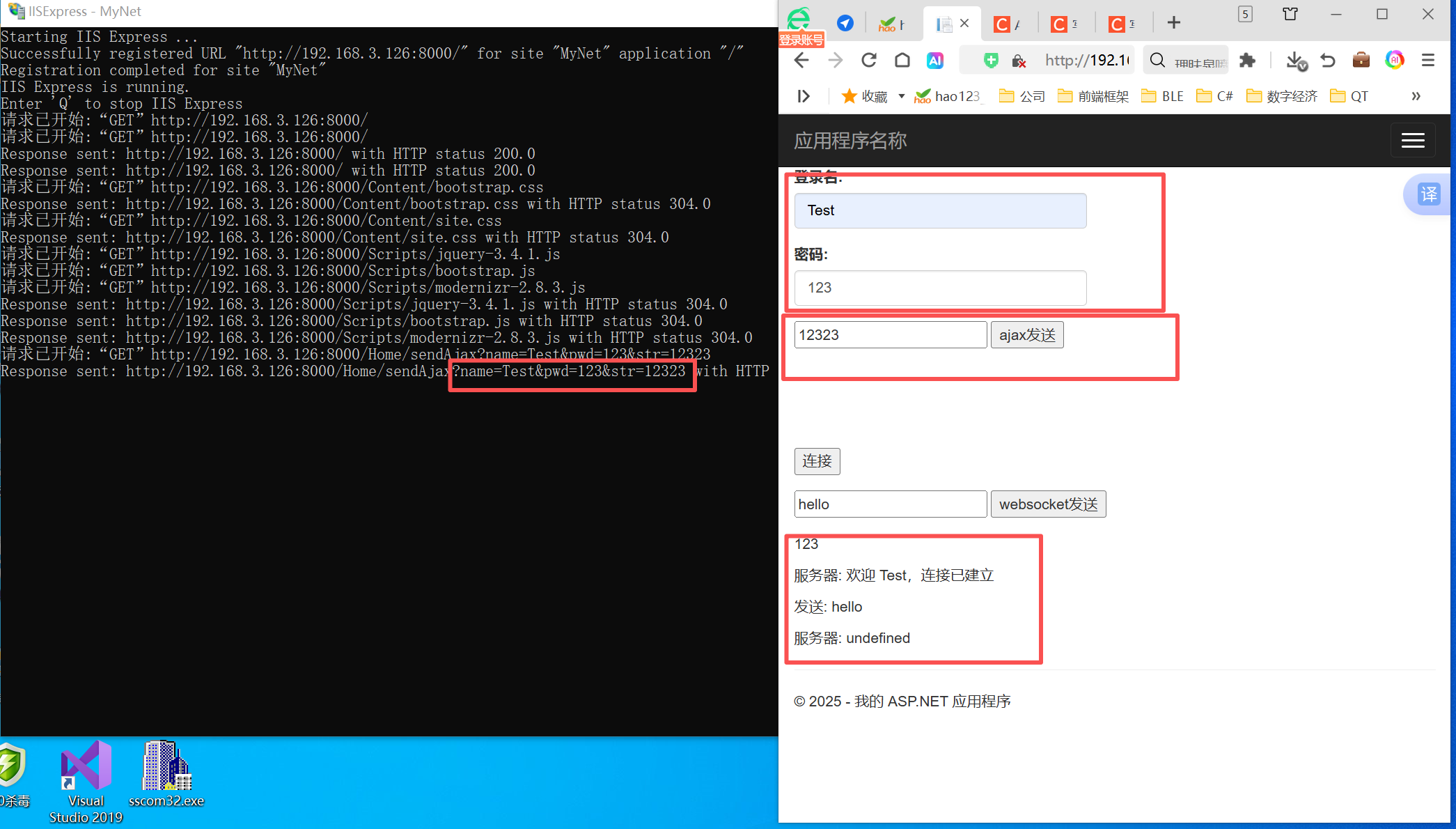This screenshot has height=829, width=1456.
Task: Click the password field containing 123
Action: [x=940, y=288]
